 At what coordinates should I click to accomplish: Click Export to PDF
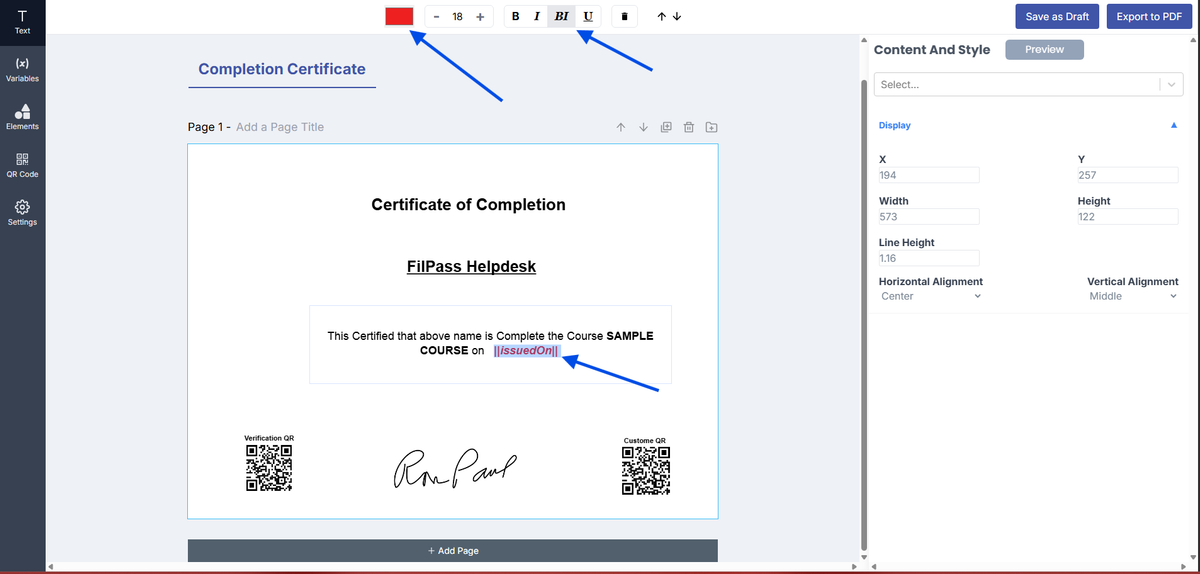[x=1150, y=16]
